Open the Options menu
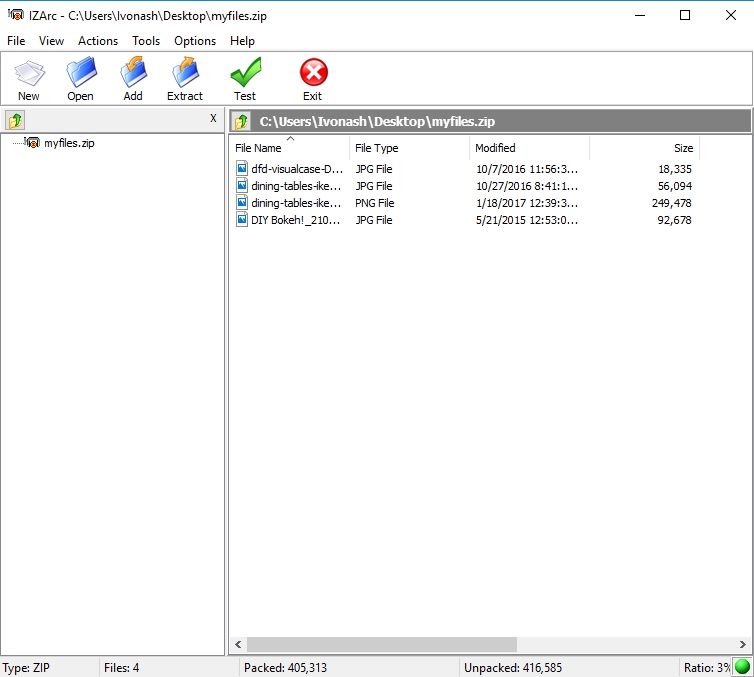This screenshot has height=677, width=754. click(x=195, y=41)
